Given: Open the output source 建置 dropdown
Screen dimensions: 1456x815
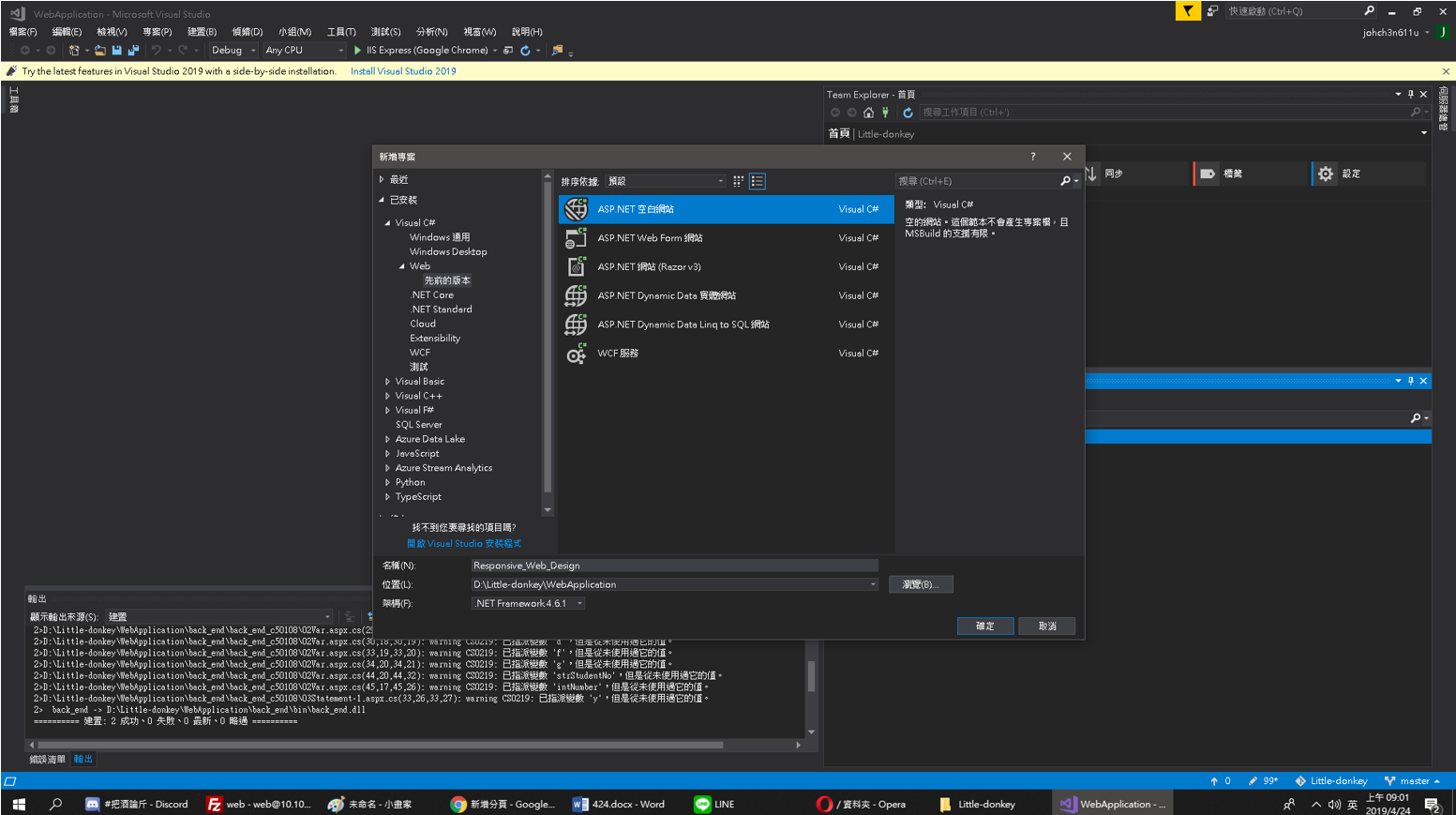Looking at the screenshot, I should pyautogui.click(x=219, y=617).
